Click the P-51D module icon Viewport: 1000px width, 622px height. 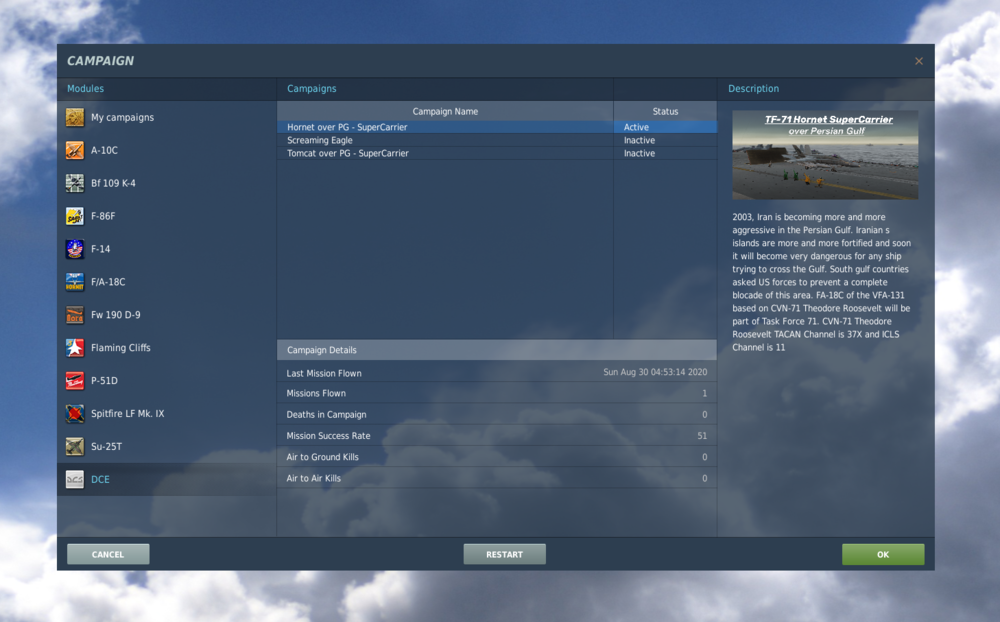pos(75,381)
